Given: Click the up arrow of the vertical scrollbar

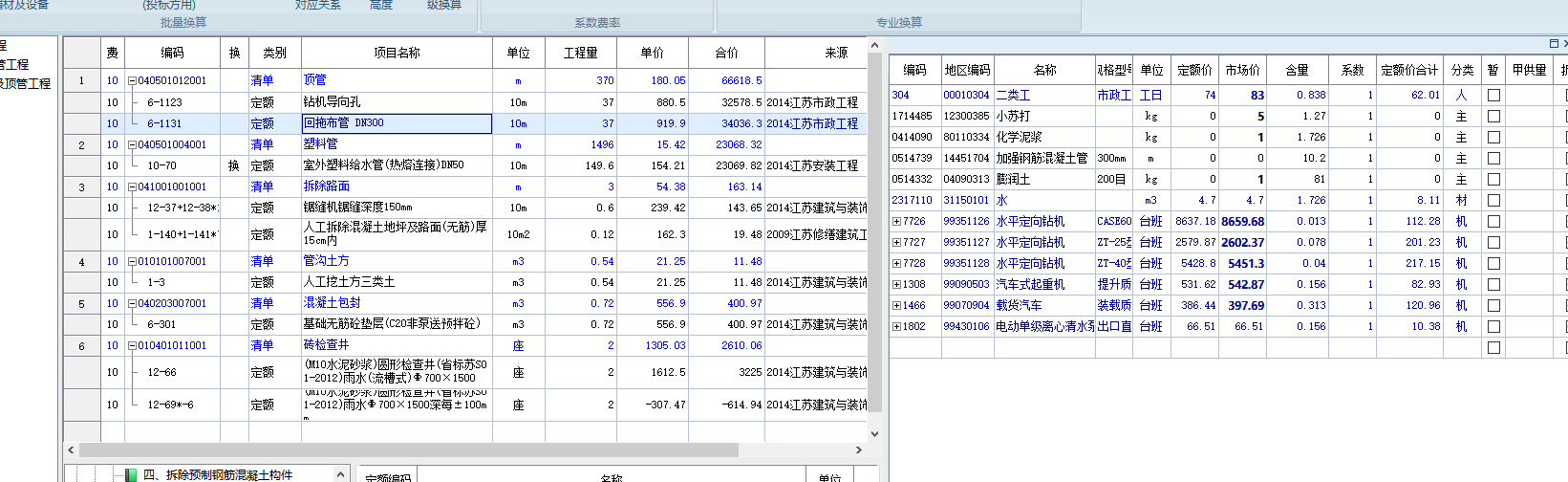Looking at the screenshot, I should (x=874, y=45).
